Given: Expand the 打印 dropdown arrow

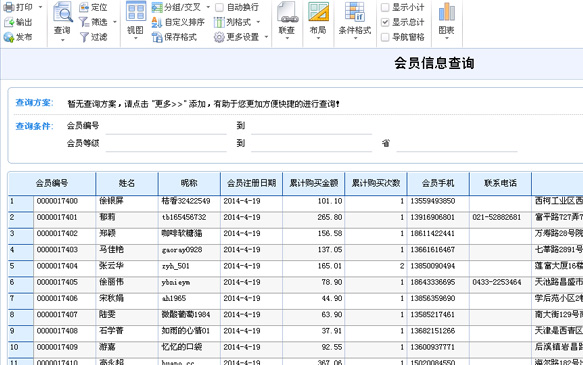Looking at the screenshot, I should (40, 7).
